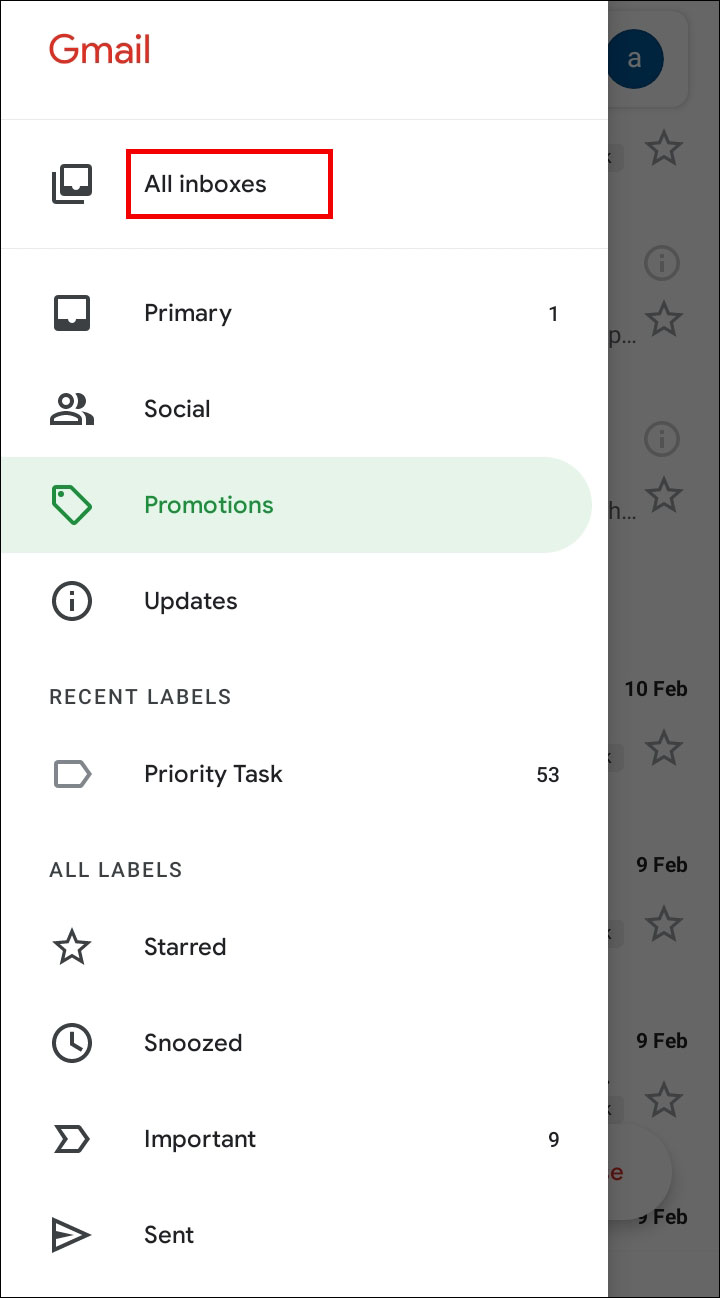Toggle the star on the 10 Feb email
This screenshot has height=1298, width=720.
point(663,747)
